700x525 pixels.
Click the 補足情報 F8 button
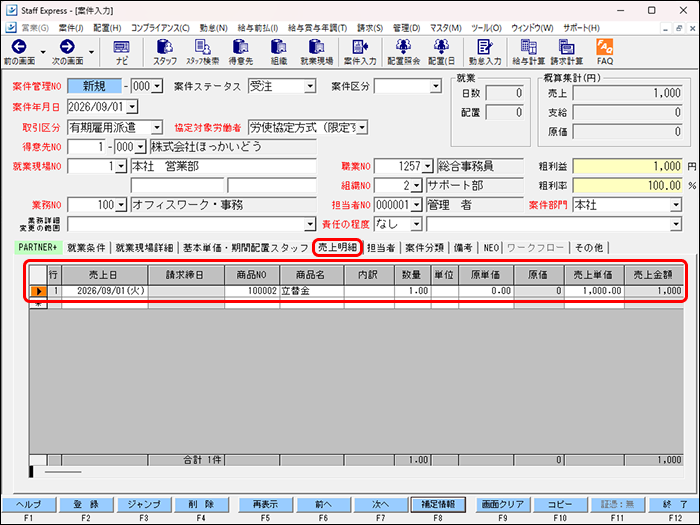(438, 504)
